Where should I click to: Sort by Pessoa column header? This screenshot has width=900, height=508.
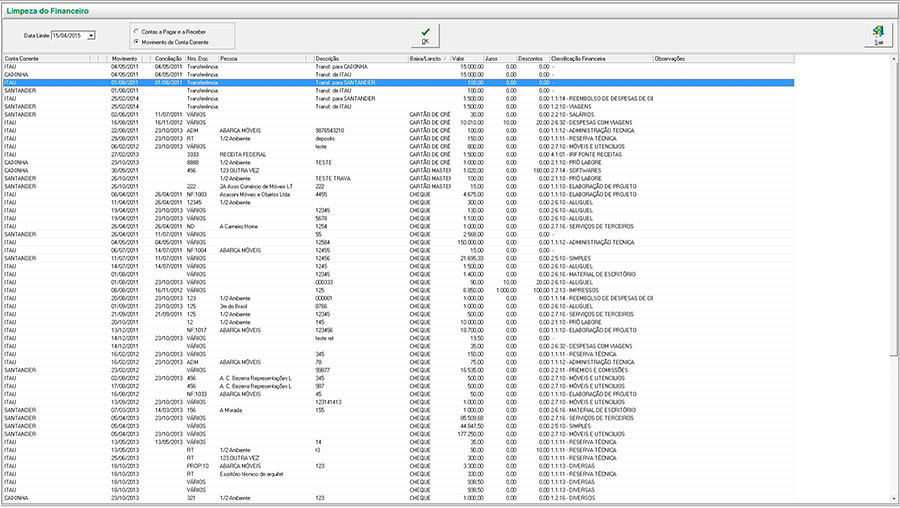pos(262,59)
